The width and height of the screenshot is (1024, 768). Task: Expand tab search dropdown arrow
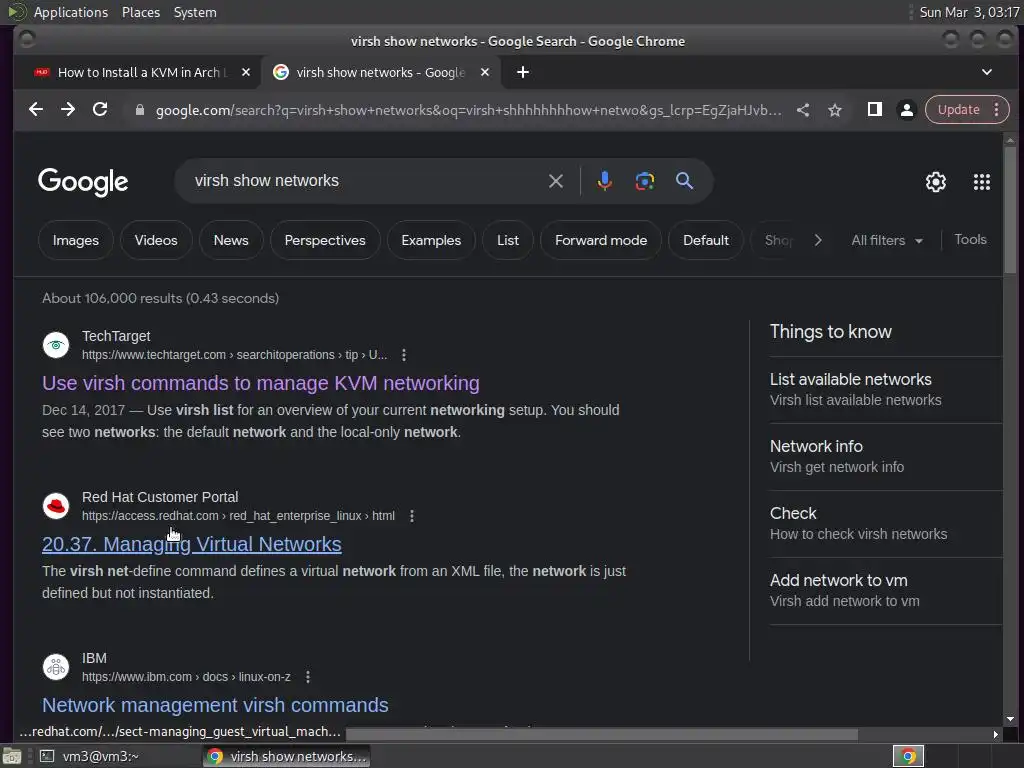pos(987,72)
